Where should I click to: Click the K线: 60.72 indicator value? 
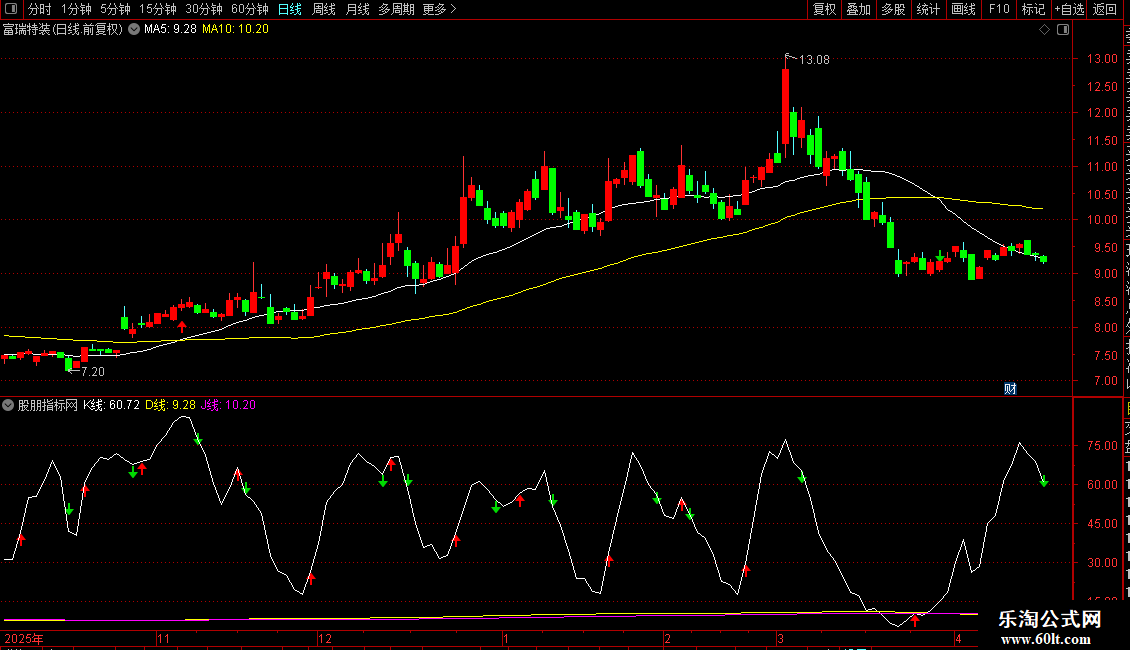(x=112, y=405)
